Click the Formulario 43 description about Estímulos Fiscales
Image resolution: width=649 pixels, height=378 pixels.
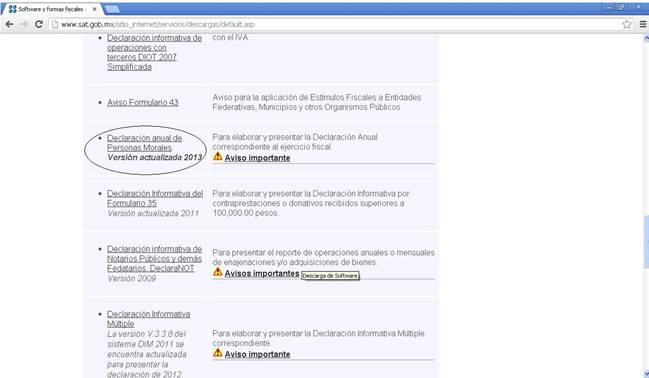pos(317,102)
